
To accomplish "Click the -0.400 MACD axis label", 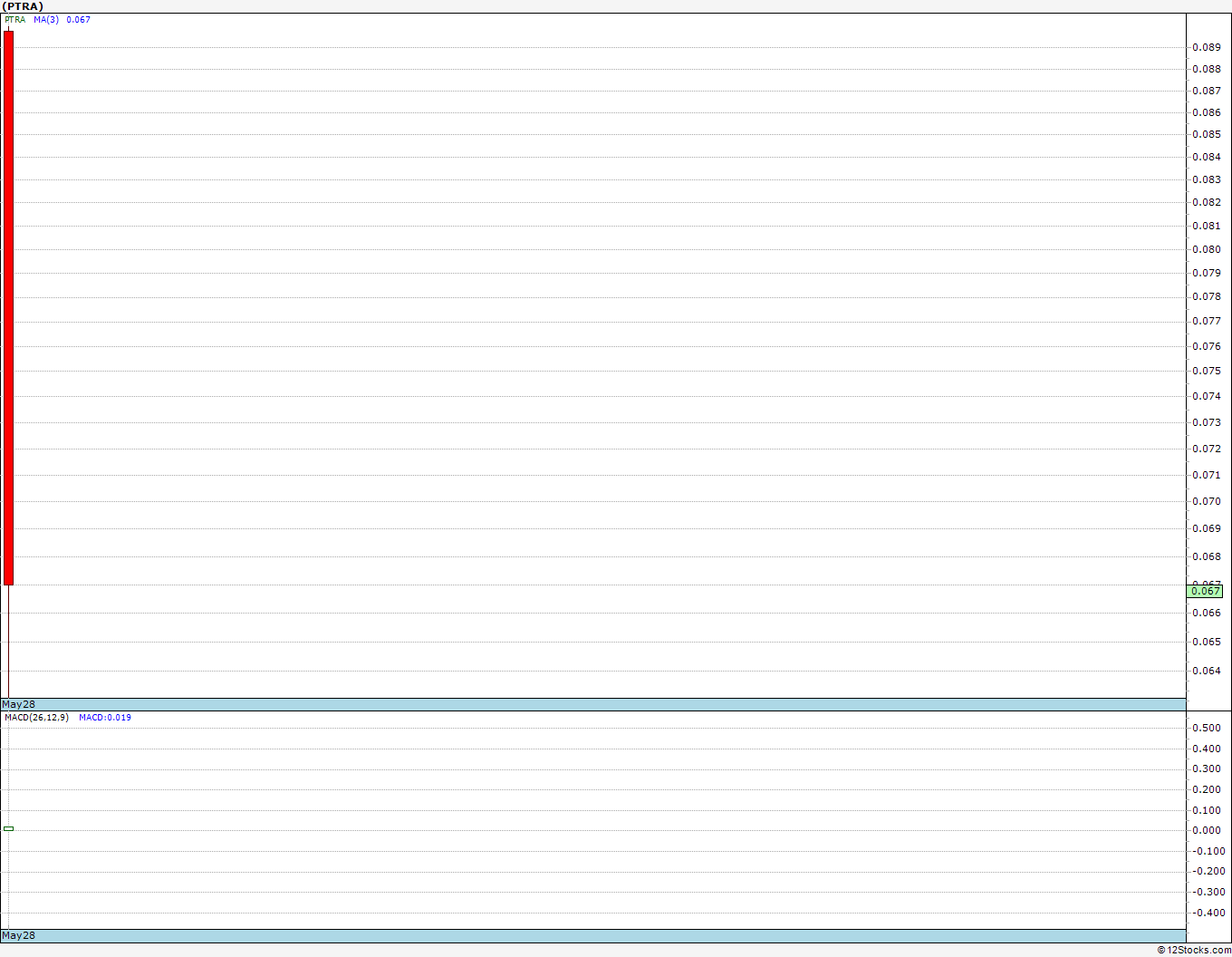I will (x=1207, y=913).
